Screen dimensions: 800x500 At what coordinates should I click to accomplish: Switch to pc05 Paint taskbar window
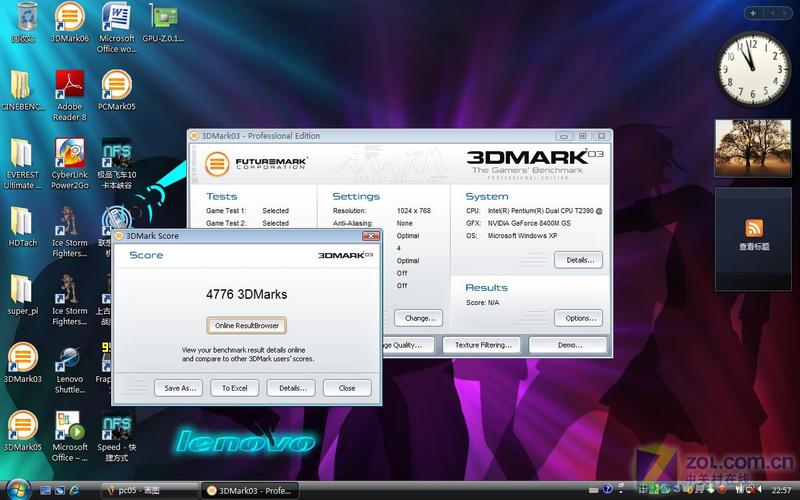coord(148,490)
